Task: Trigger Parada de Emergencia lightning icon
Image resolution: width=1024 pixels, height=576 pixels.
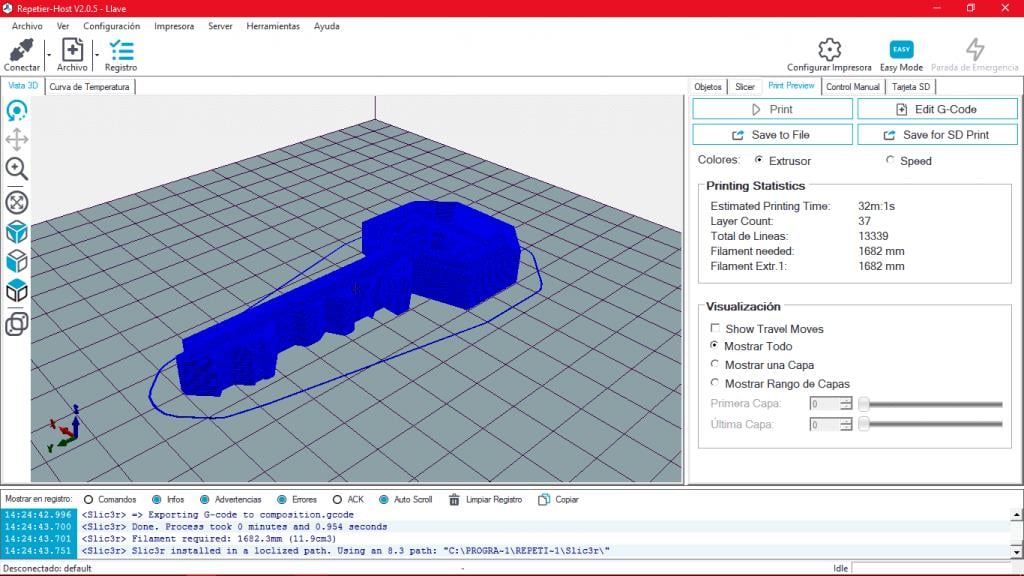Action: (x=974, y=49)
